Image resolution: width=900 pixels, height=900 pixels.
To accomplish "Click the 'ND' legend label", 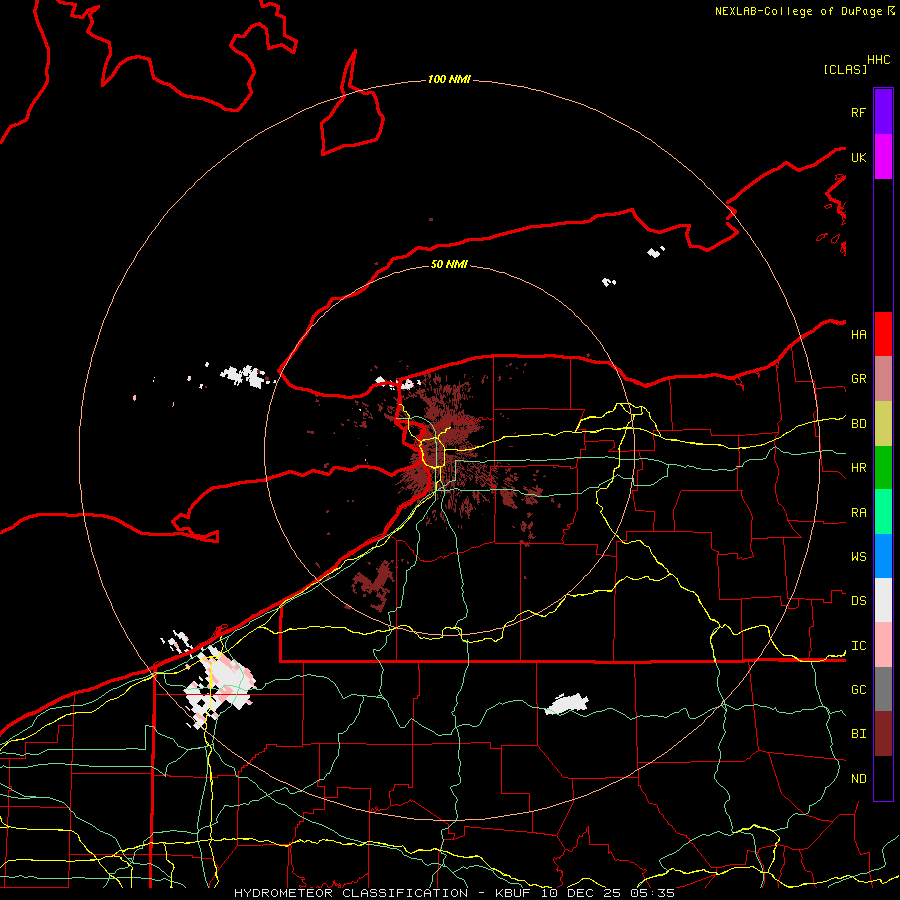I will [858, 779].
